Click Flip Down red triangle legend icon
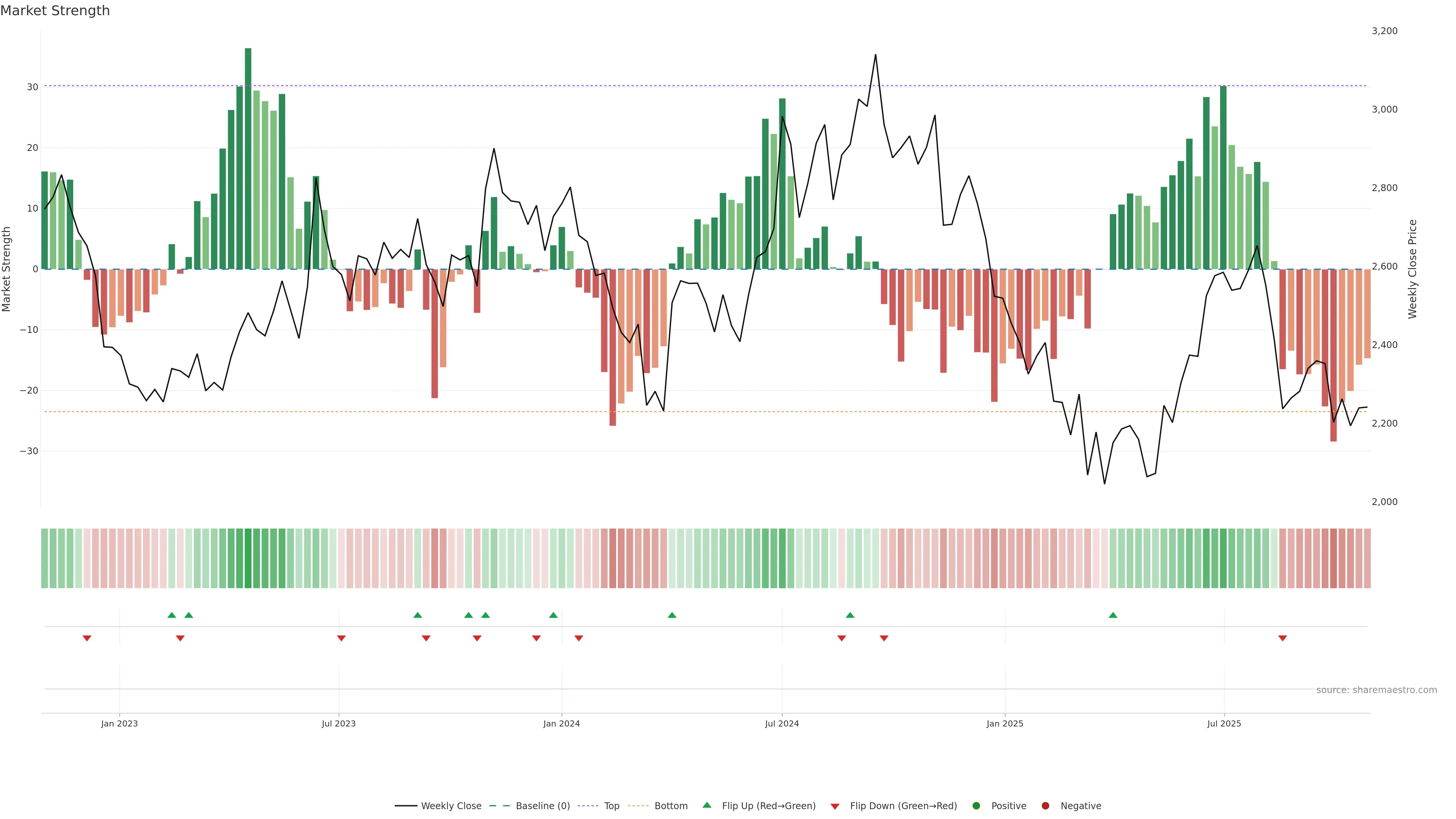 (x=835, y=806)
